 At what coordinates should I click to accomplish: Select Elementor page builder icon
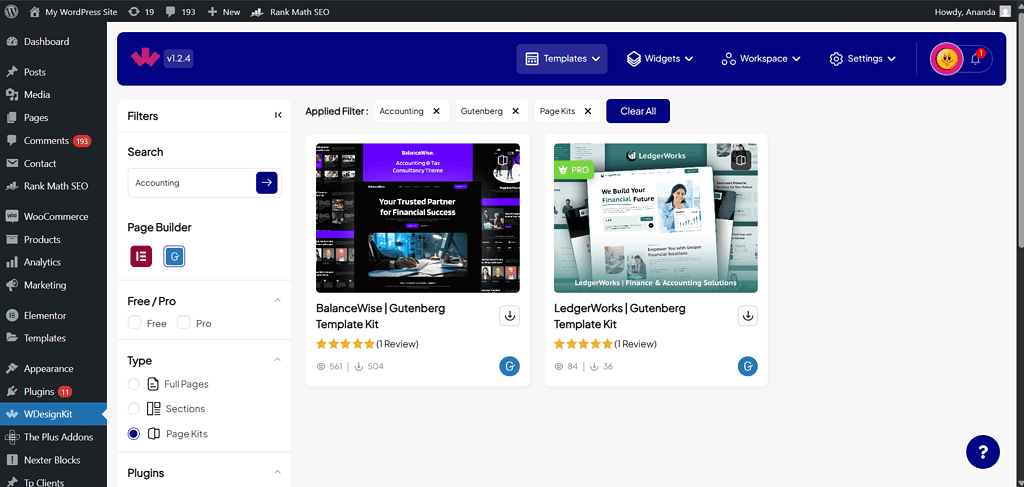pos(141,256)
